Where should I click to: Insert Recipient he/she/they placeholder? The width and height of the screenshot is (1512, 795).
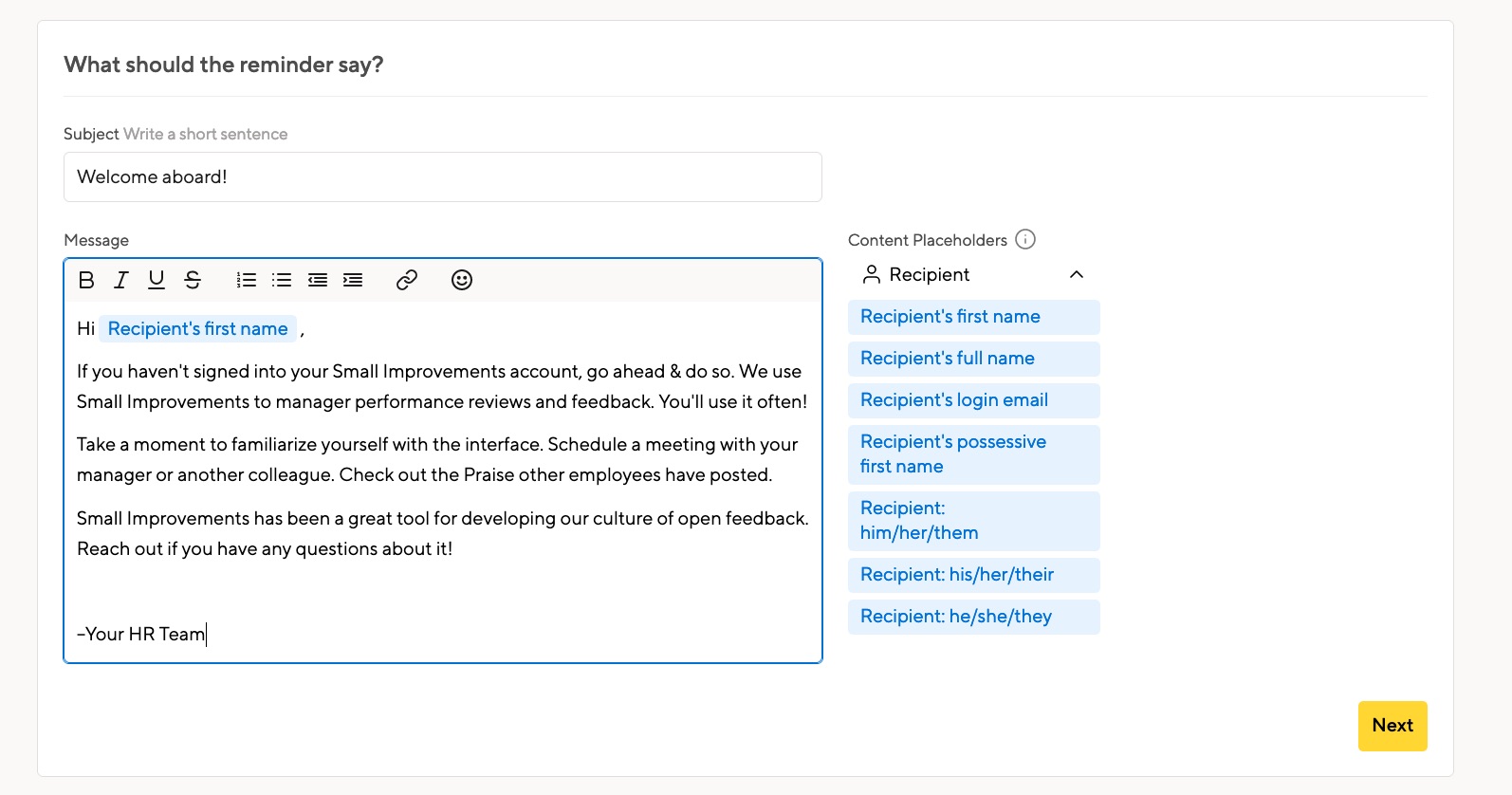click(973, 617)
